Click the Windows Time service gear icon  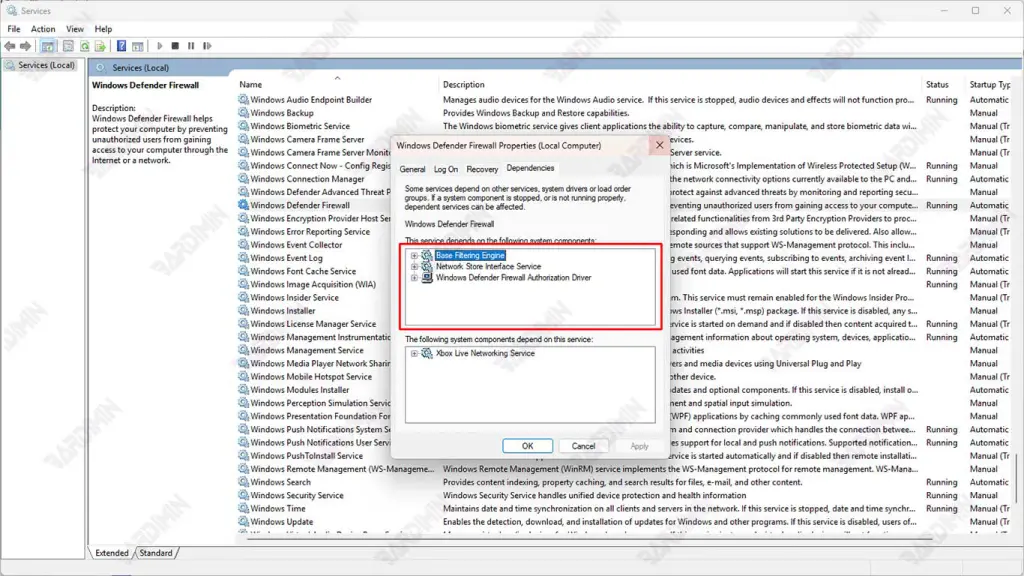point(244,509)
